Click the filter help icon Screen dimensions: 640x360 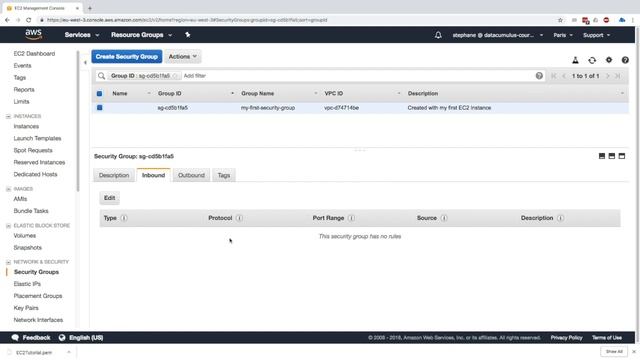tap(539, 76)
